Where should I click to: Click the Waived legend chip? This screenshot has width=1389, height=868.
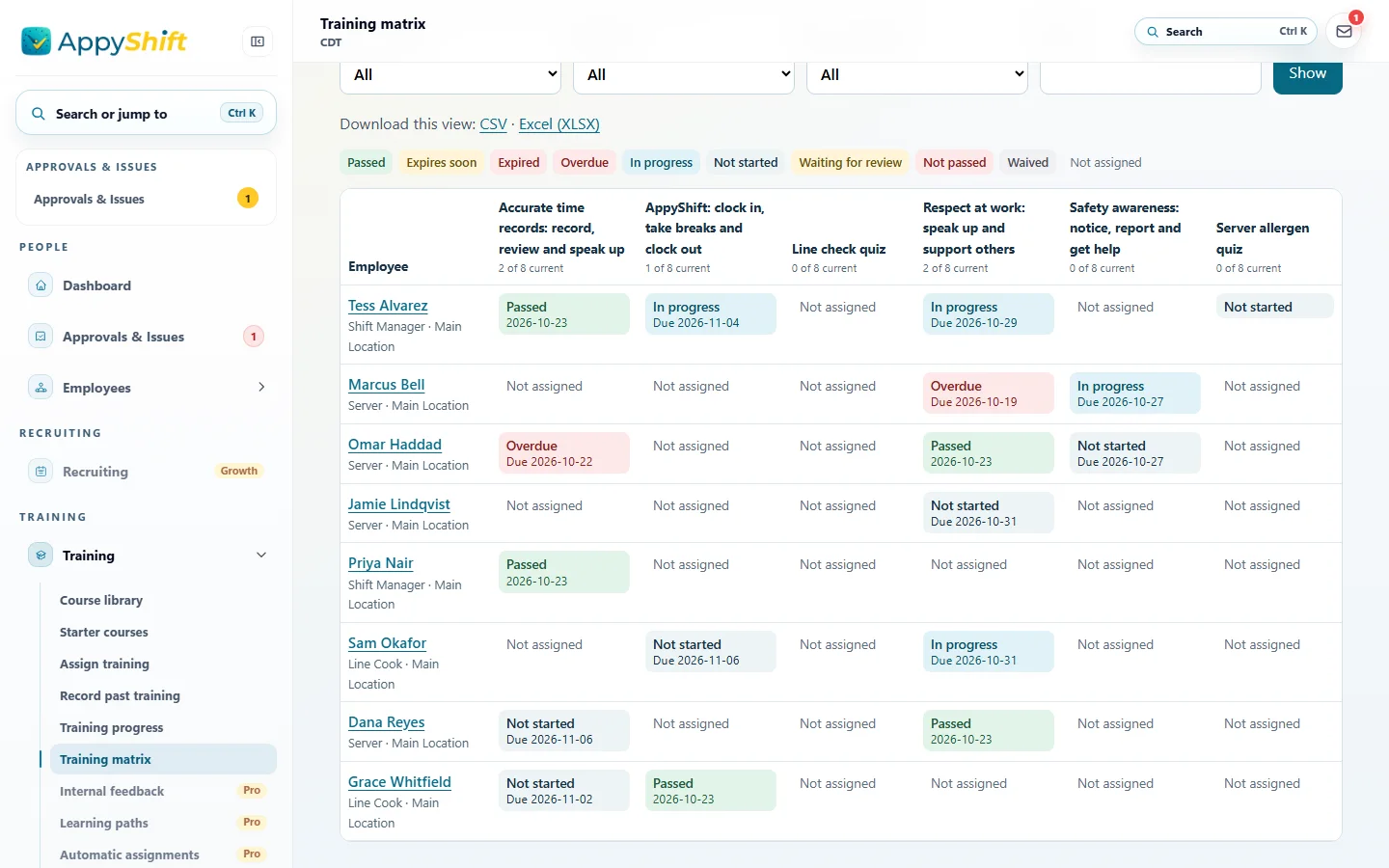(x=1027, y=163)
